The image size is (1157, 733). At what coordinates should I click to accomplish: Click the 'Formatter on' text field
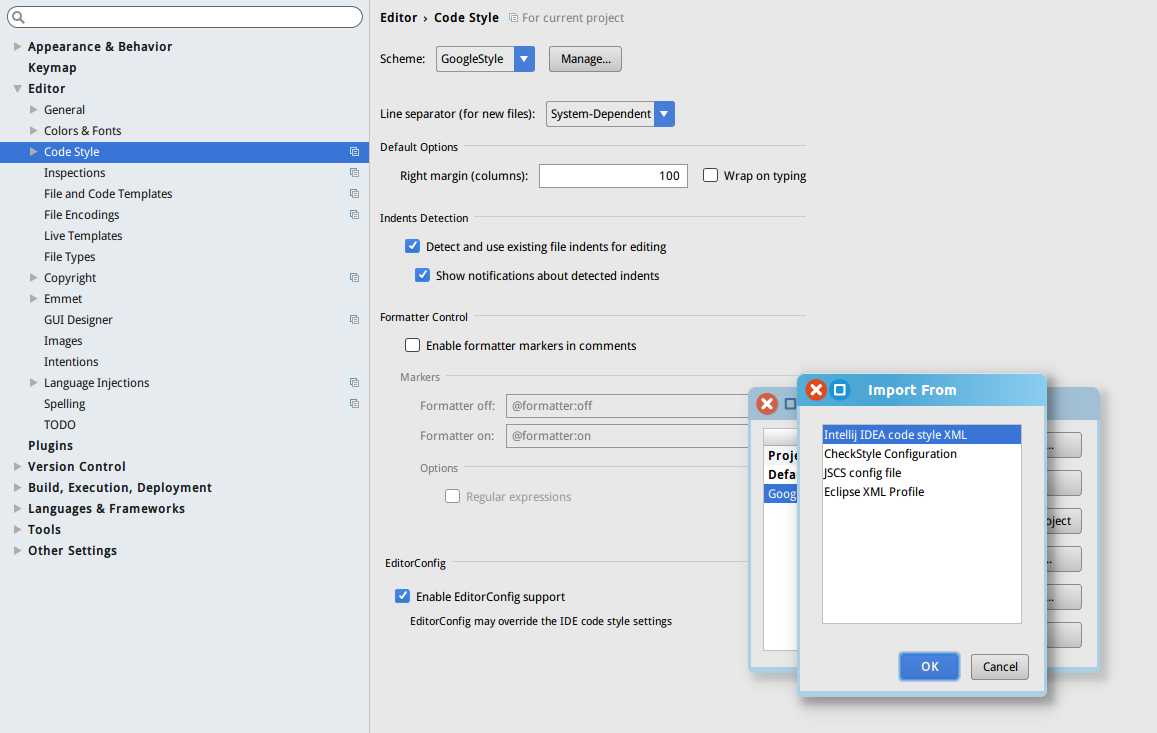coord(627,436)
